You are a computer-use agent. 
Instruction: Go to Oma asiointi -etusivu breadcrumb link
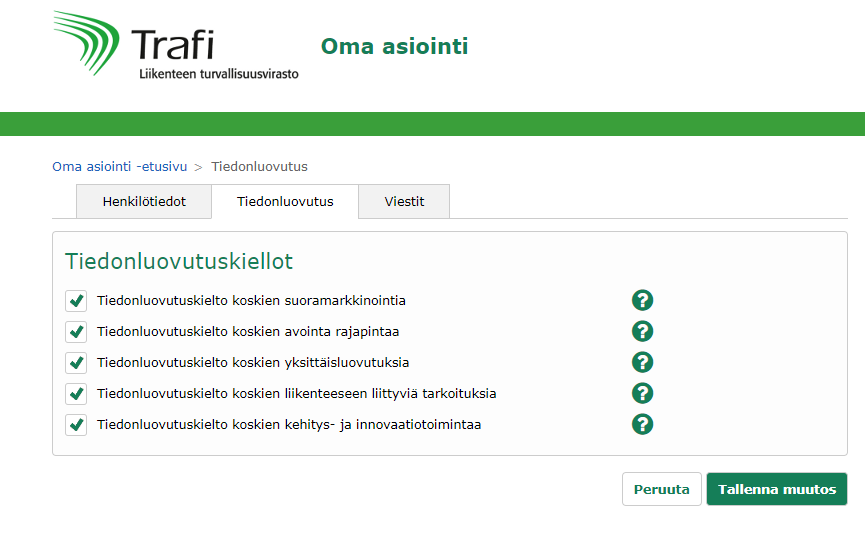tap(119, 166)
